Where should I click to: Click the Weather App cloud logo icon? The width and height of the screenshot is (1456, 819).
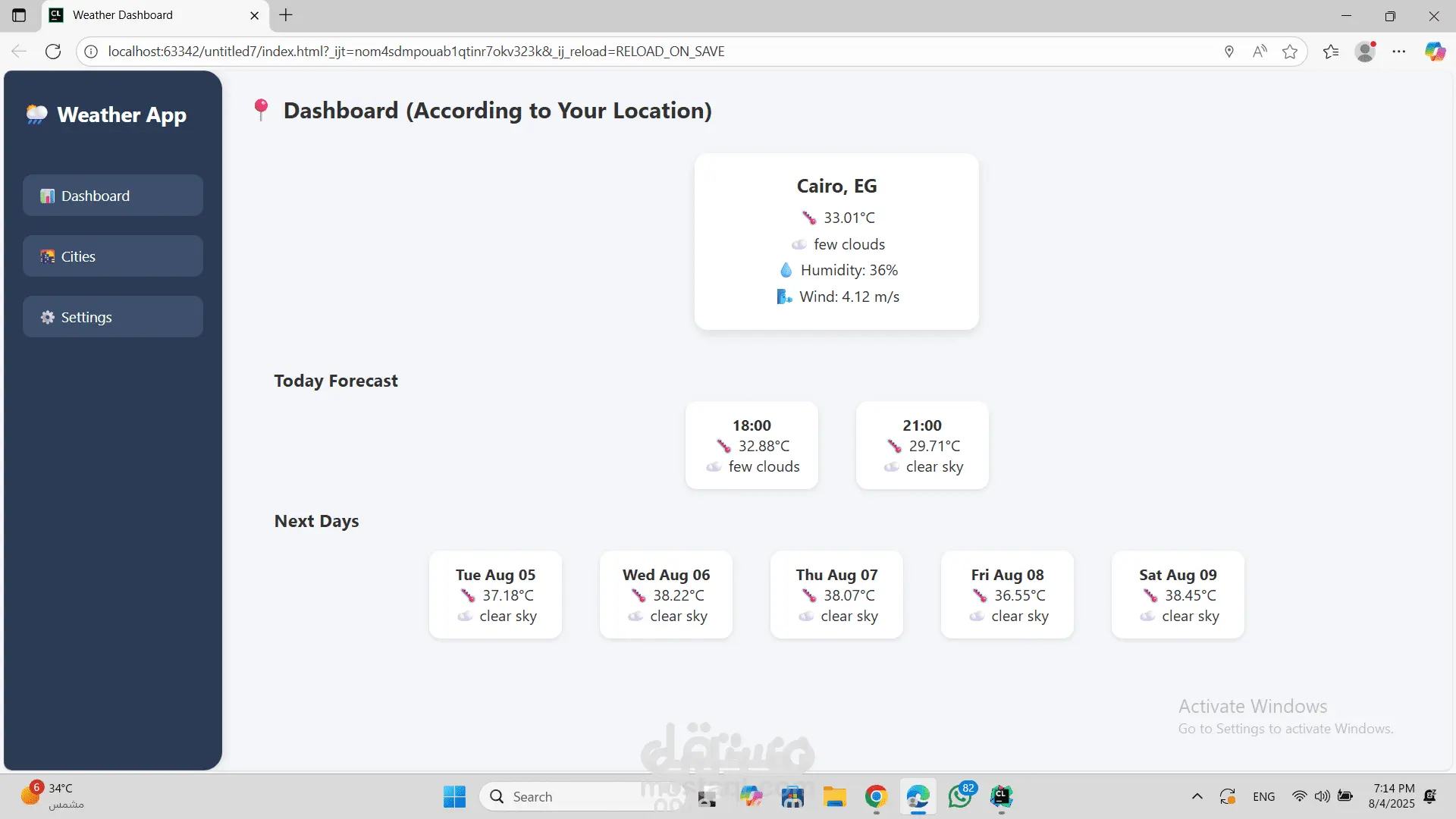(x=36, y=115)
